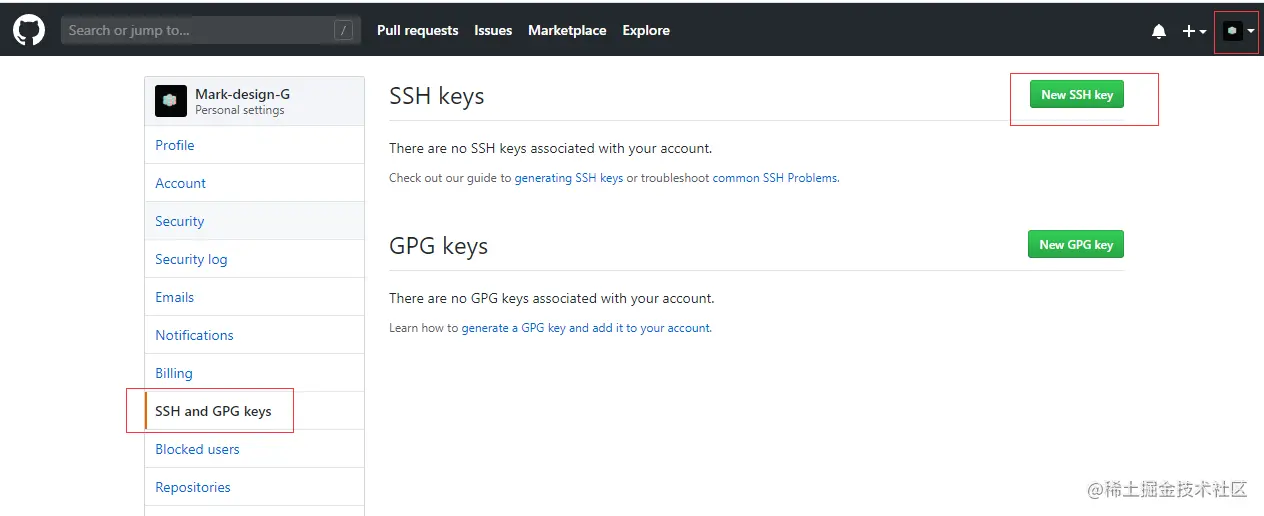Open the Issues page
The height and width of the screenshot is (516, 1264).
pyautogui.click(x=493, y=31)
